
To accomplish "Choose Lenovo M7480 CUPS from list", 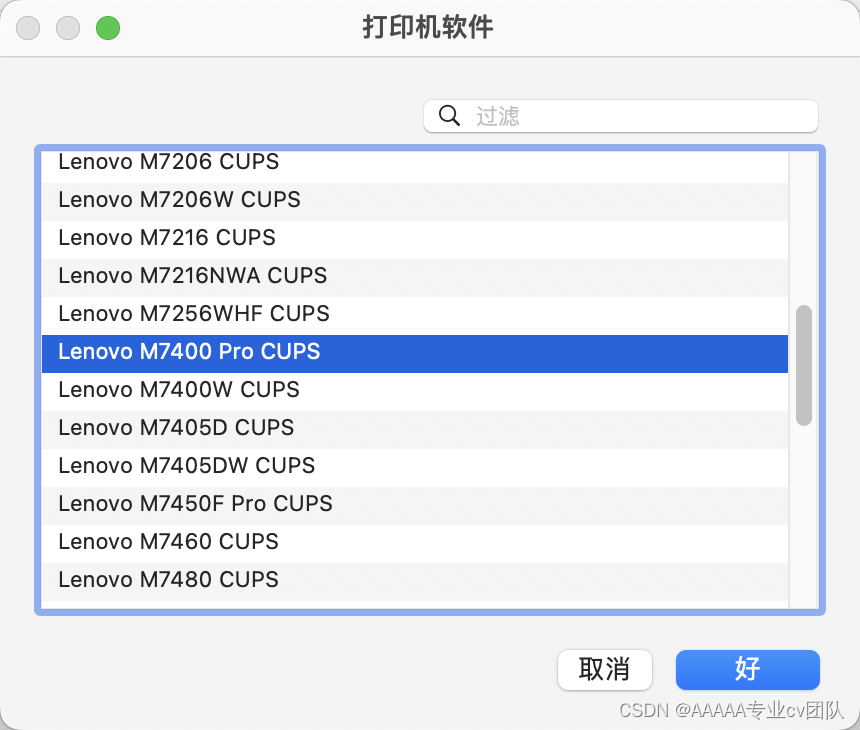I will (415, 582).
